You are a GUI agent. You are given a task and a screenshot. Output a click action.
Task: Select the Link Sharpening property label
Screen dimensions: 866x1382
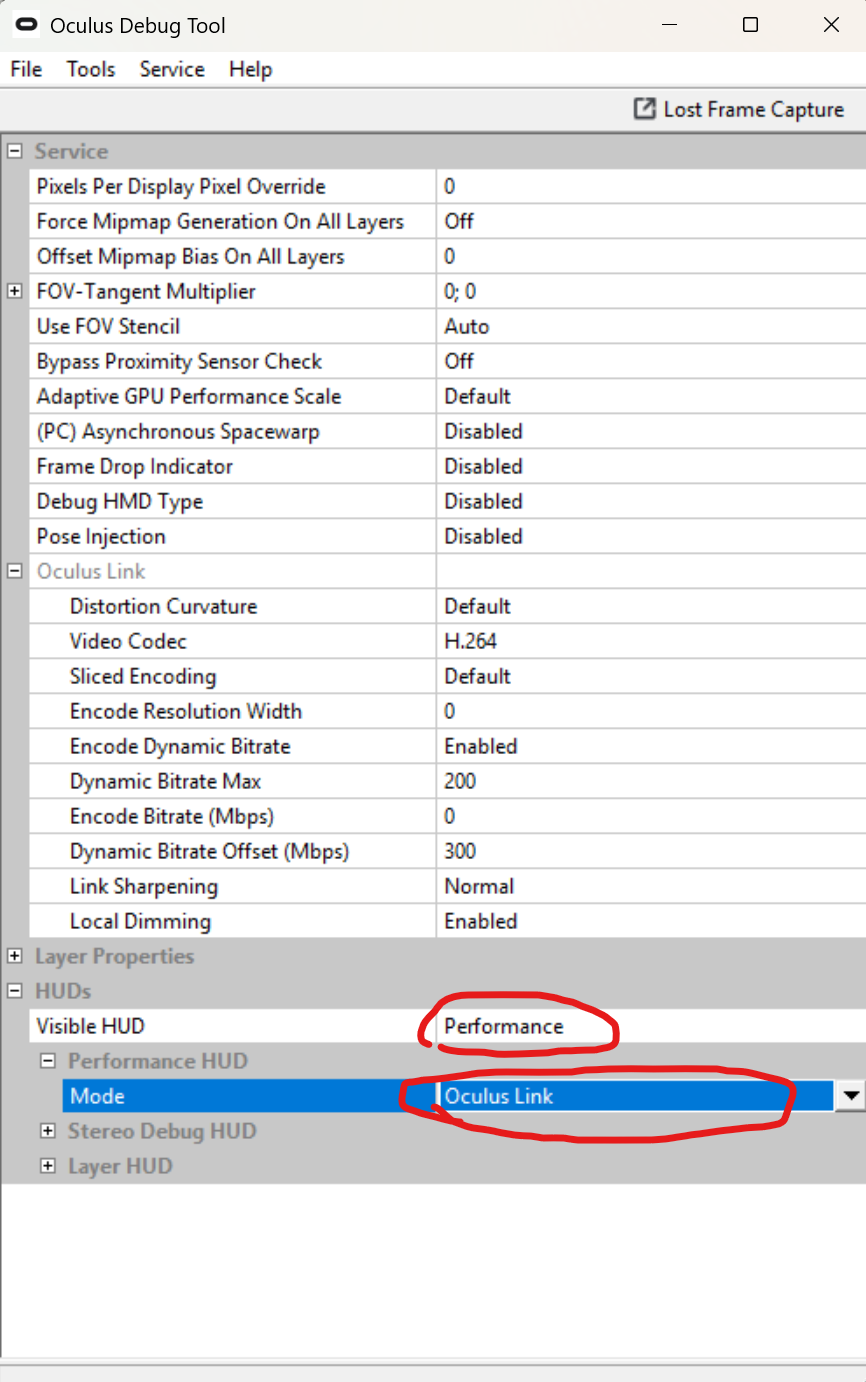pos(143,886)
